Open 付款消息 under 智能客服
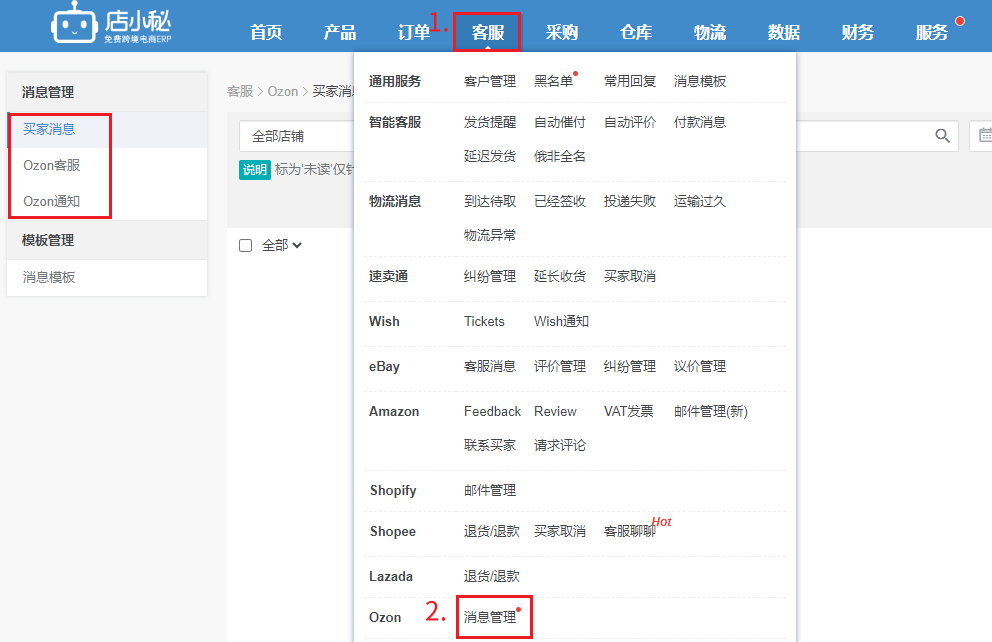992x642 pixels. (x=700, y=123)
